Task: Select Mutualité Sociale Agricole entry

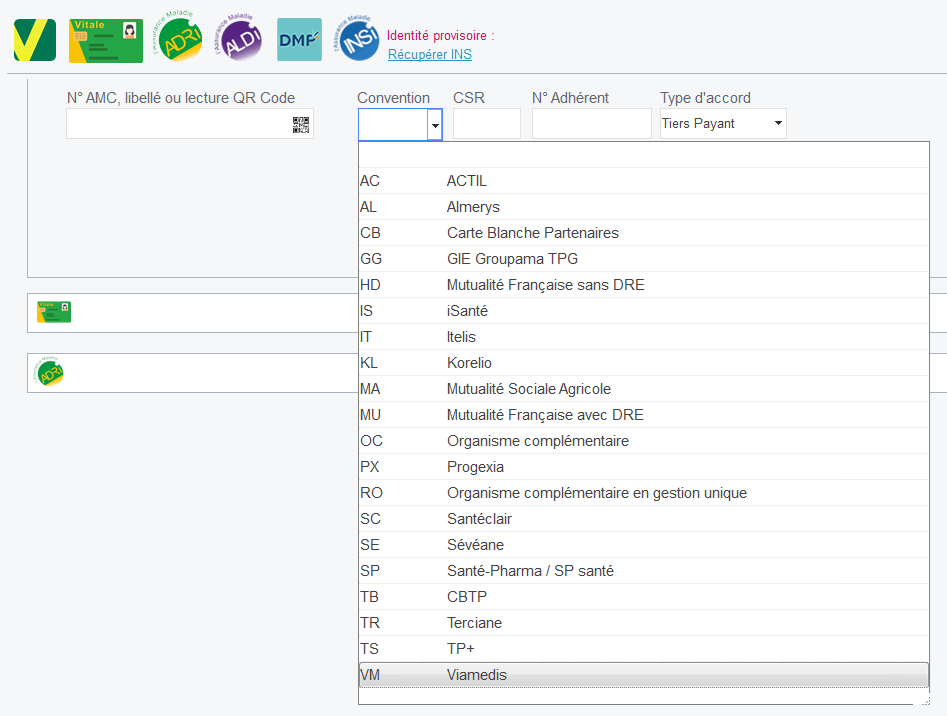Action: (x=528, y=389)
